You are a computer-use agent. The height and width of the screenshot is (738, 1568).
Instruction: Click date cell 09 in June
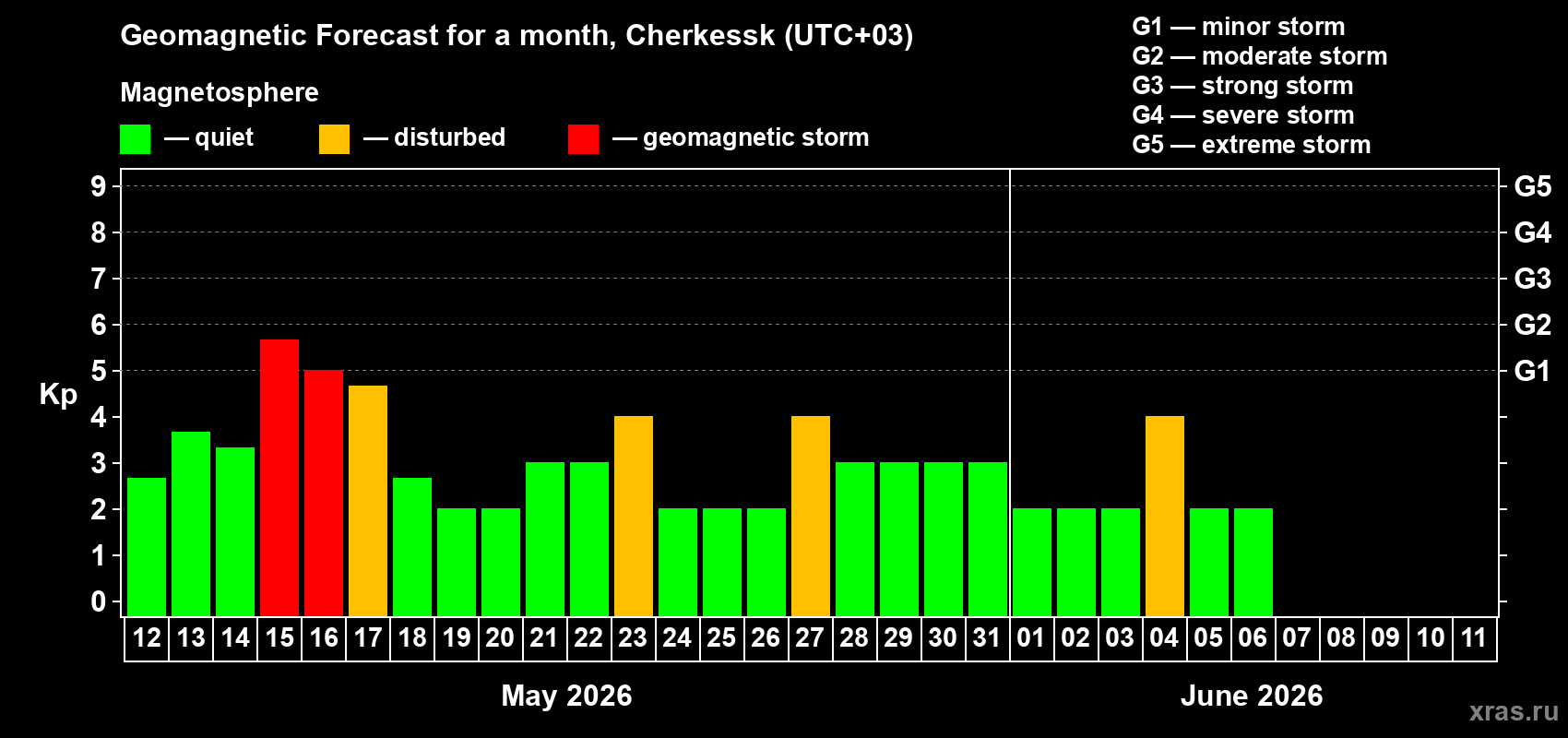point(1386,638)
